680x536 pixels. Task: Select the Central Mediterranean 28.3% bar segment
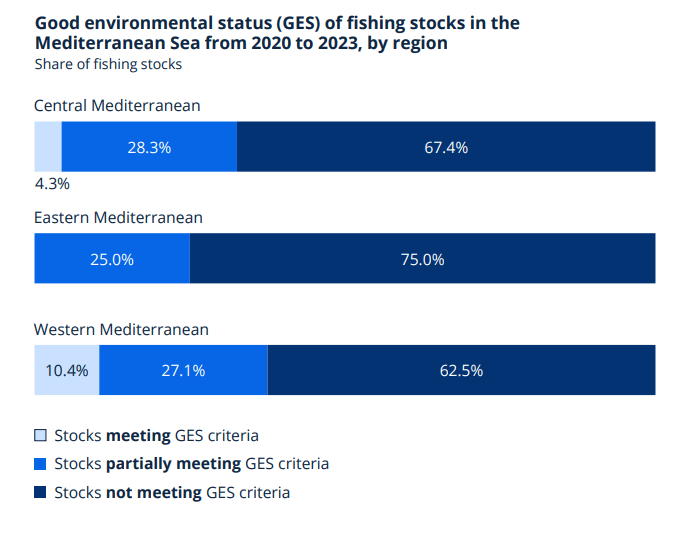(x=149, y=147)
